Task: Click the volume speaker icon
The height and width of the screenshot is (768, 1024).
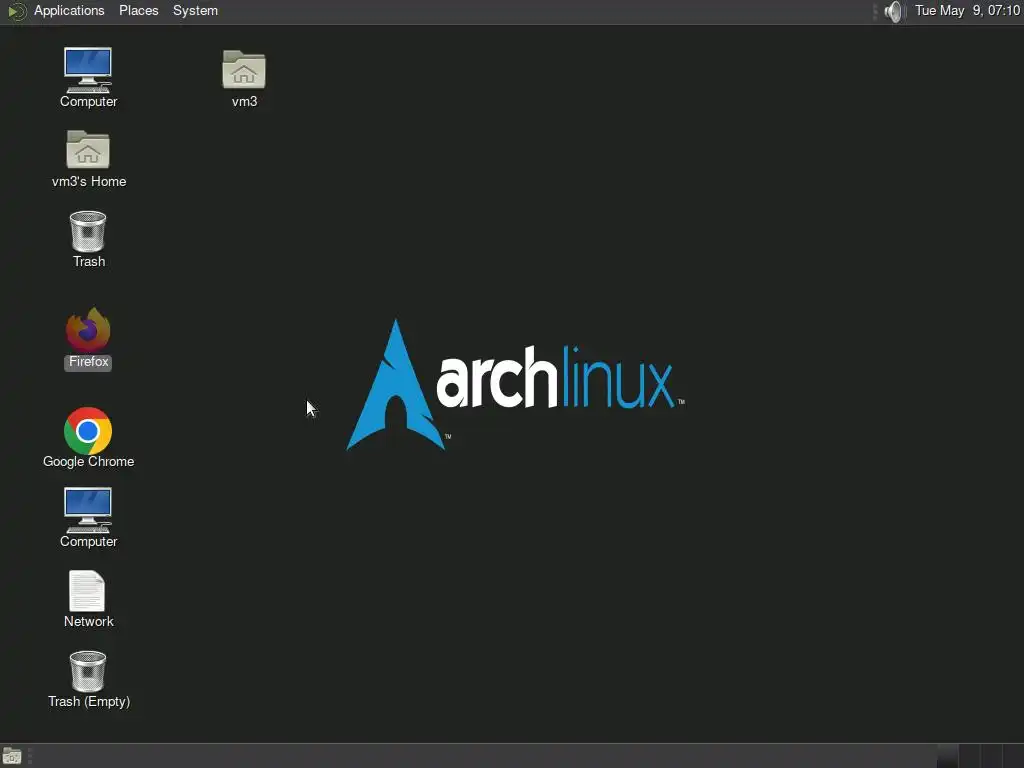Action: point(893,11)
